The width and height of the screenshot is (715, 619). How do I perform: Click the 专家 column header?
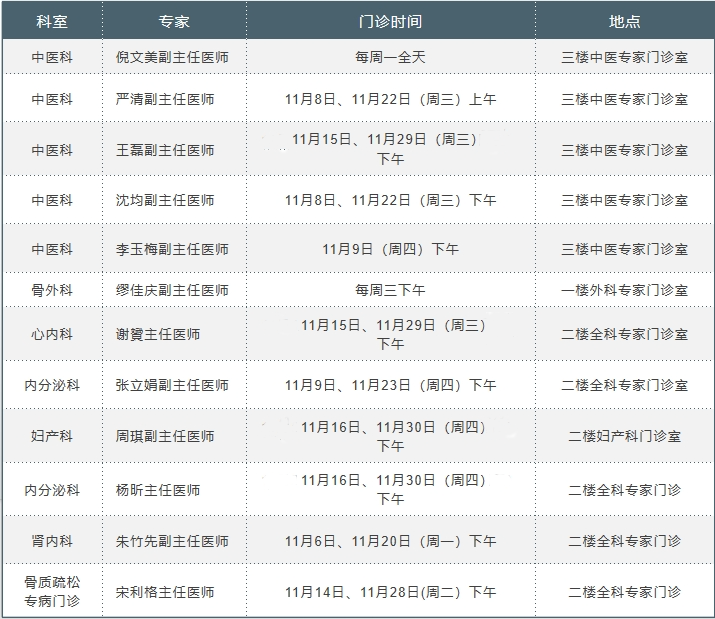(174, 21)
